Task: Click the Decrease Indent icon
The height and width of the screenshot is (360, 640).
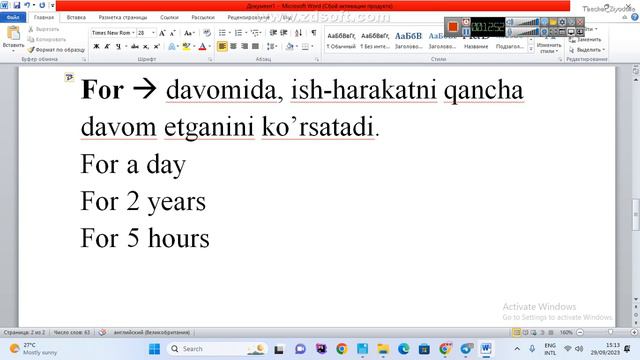Action: pos(273,33)
